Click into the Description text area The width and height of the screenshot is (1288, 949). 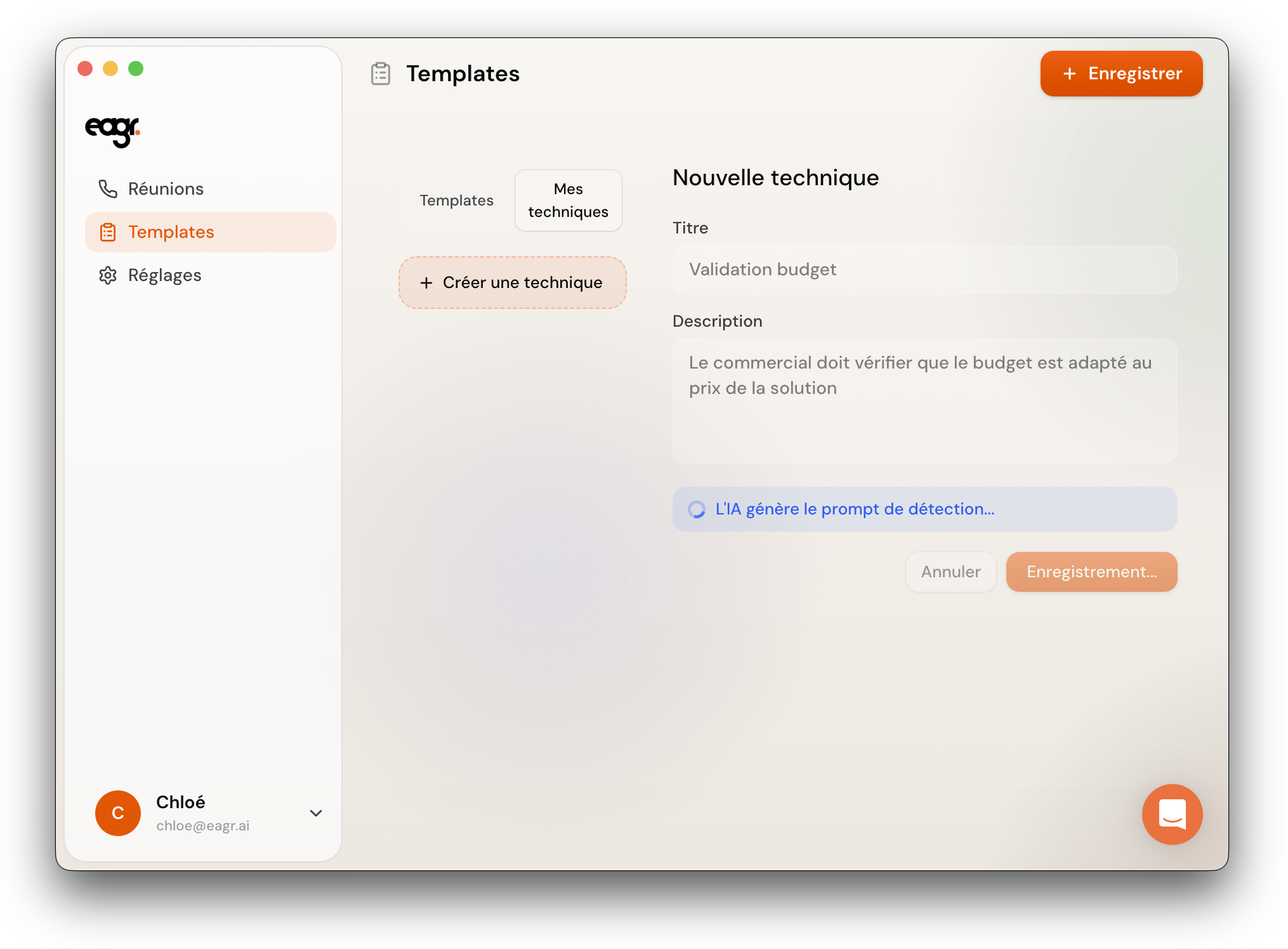click(924, 400)
